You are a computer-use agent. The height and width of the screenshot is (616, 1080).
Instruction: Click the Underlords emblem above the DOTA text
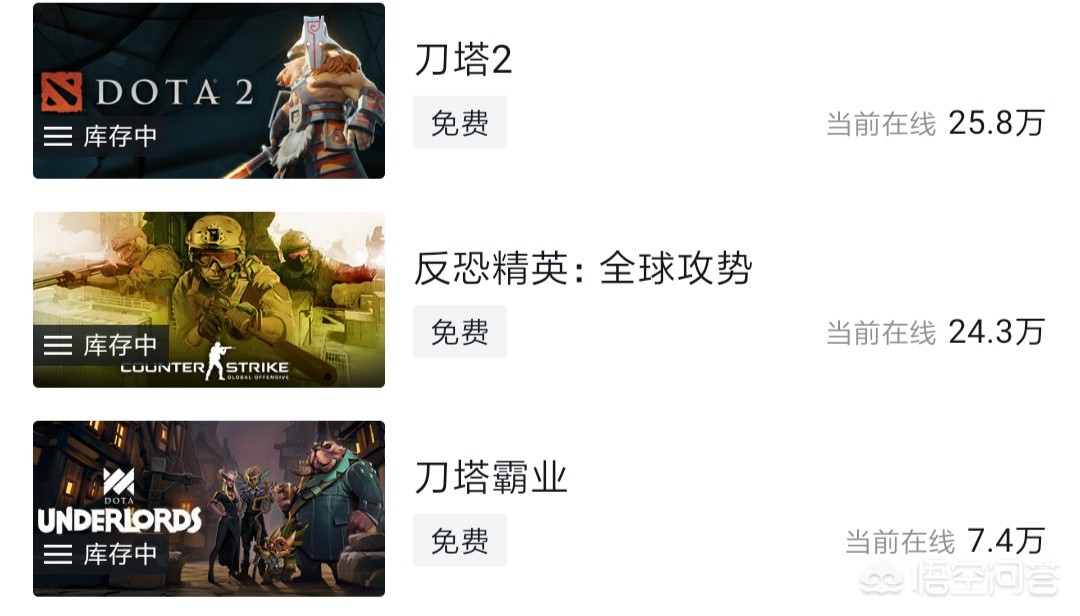coord(118,481)
